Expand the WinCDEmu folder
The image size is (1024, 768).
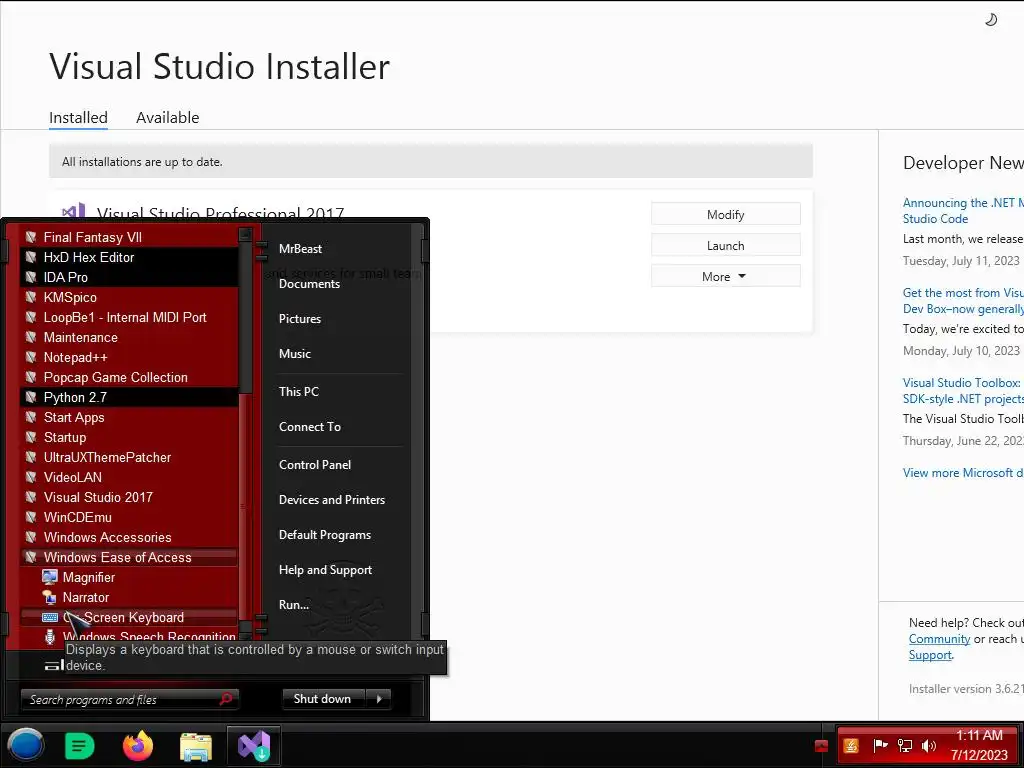129,517
